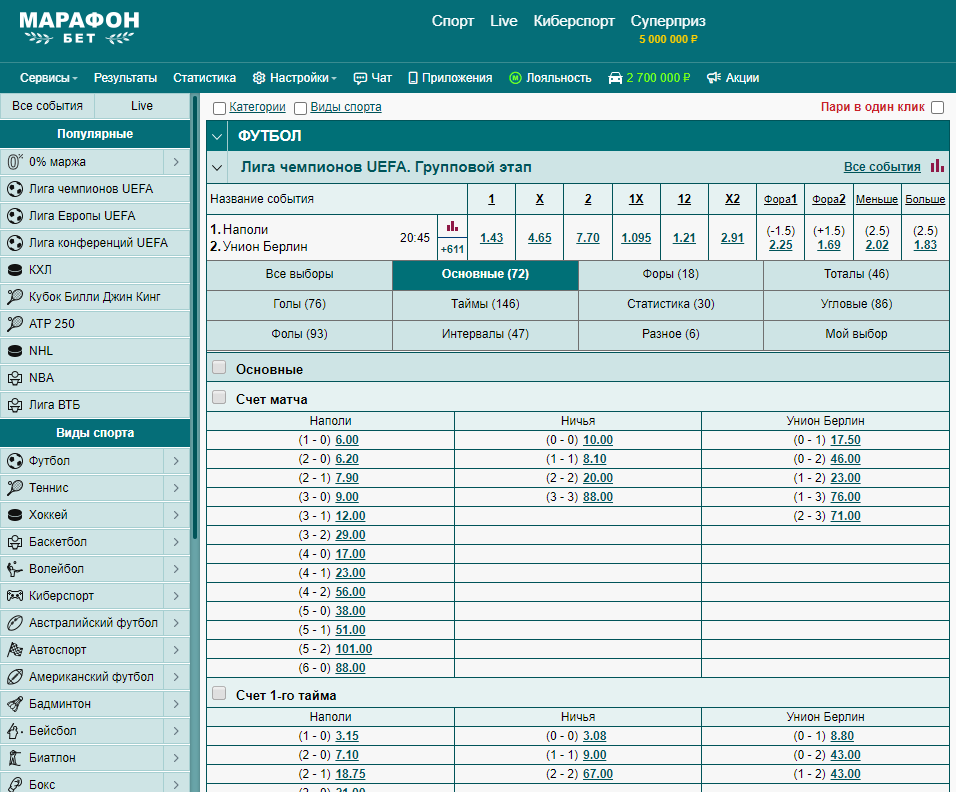The height and width of the screenshot is (792, 956).
Task: Click the checkered flag icon by Автоспорт
Action: (15, 650)
